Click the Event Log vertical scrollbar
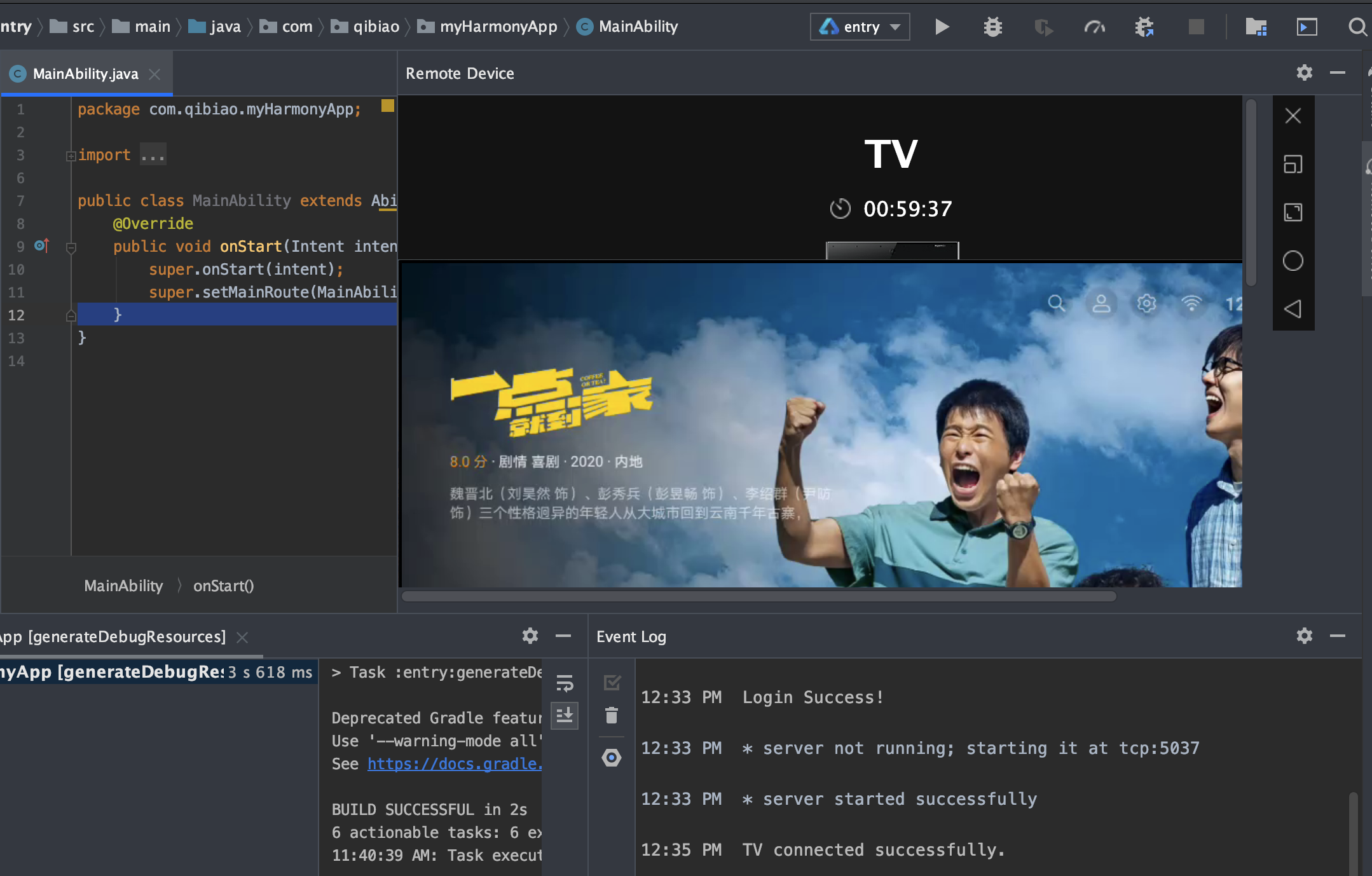Viewport: 1372px width, 876px height. pos(1353,833)
